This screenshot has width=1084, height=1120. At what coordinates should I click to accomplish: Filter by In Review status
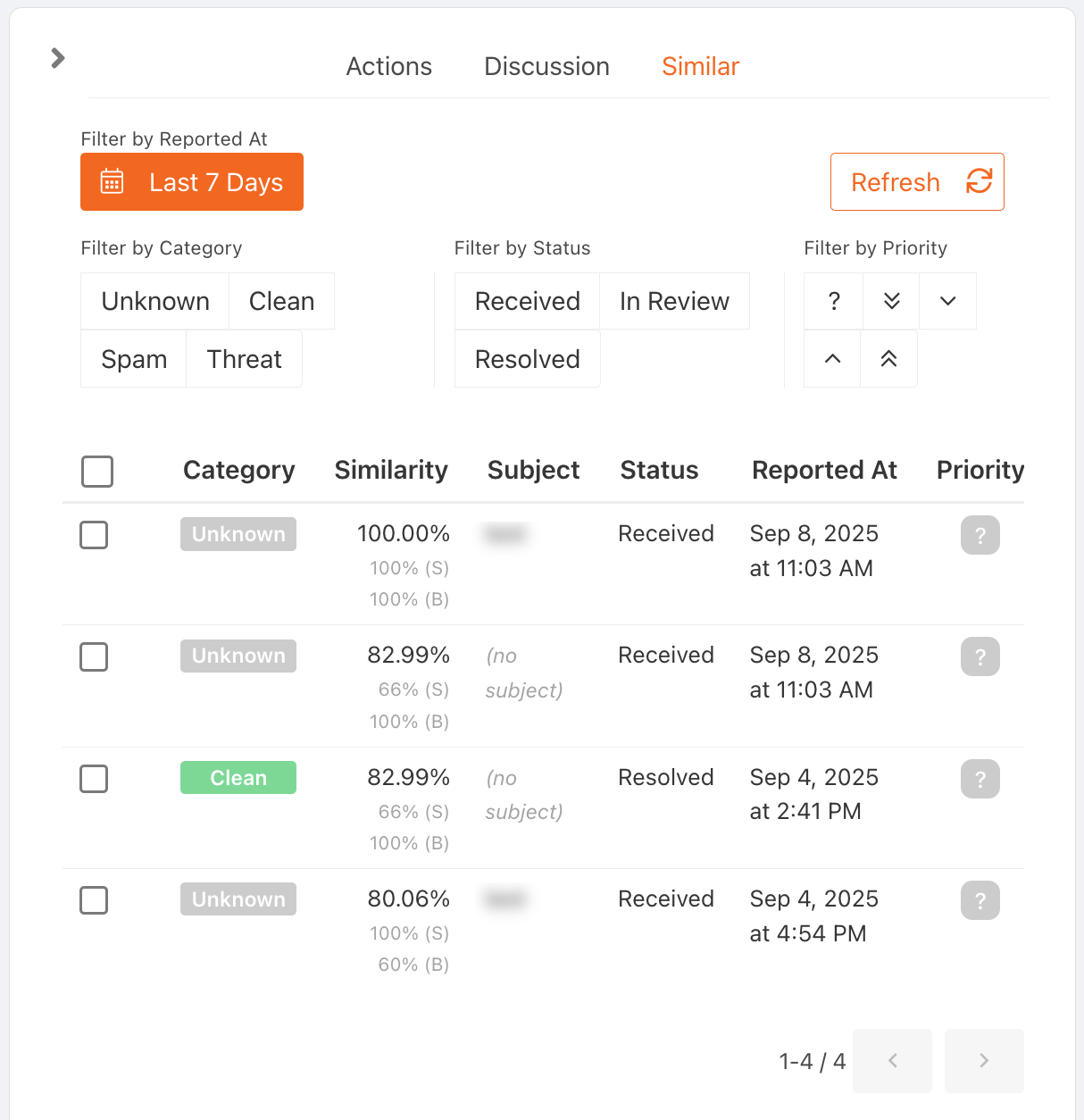tap(674, 301)
